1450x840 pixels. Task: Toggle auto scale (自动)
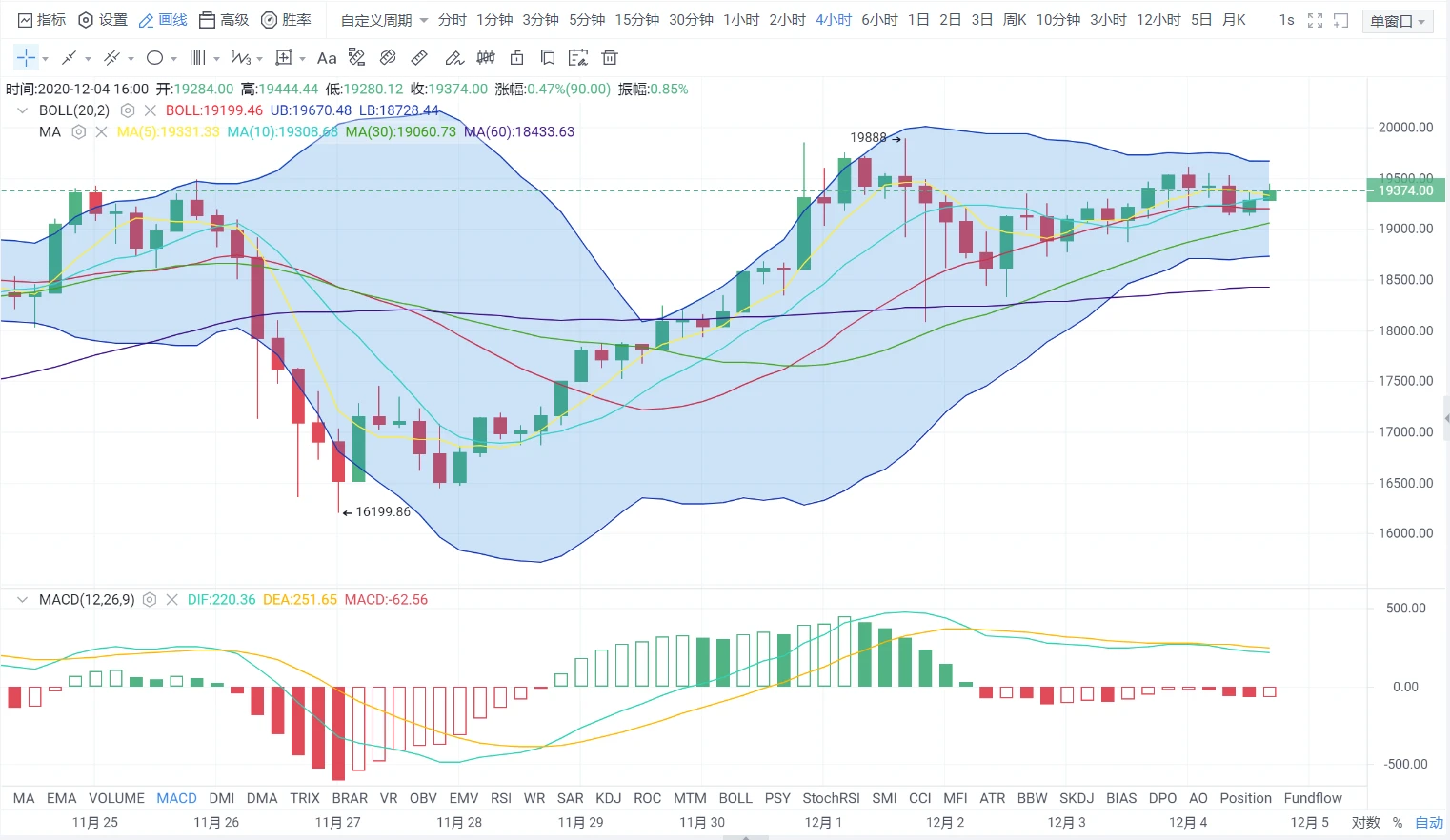pyautogui.click(x=1429, y=823)
